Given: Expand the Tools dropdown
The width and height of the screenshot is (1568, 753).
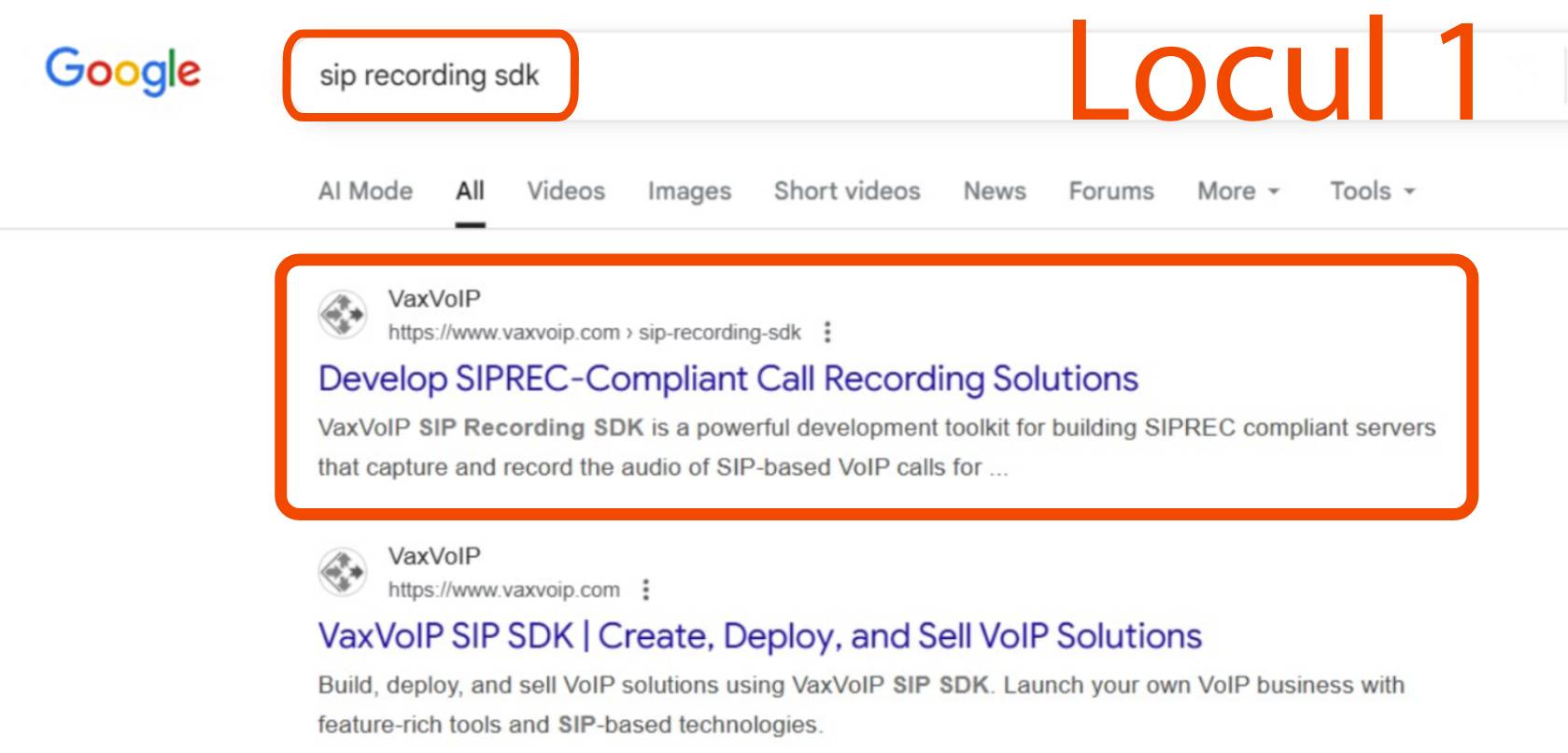Looking at the screenshot, I should pyautogui.click(x=1372, y=191).
